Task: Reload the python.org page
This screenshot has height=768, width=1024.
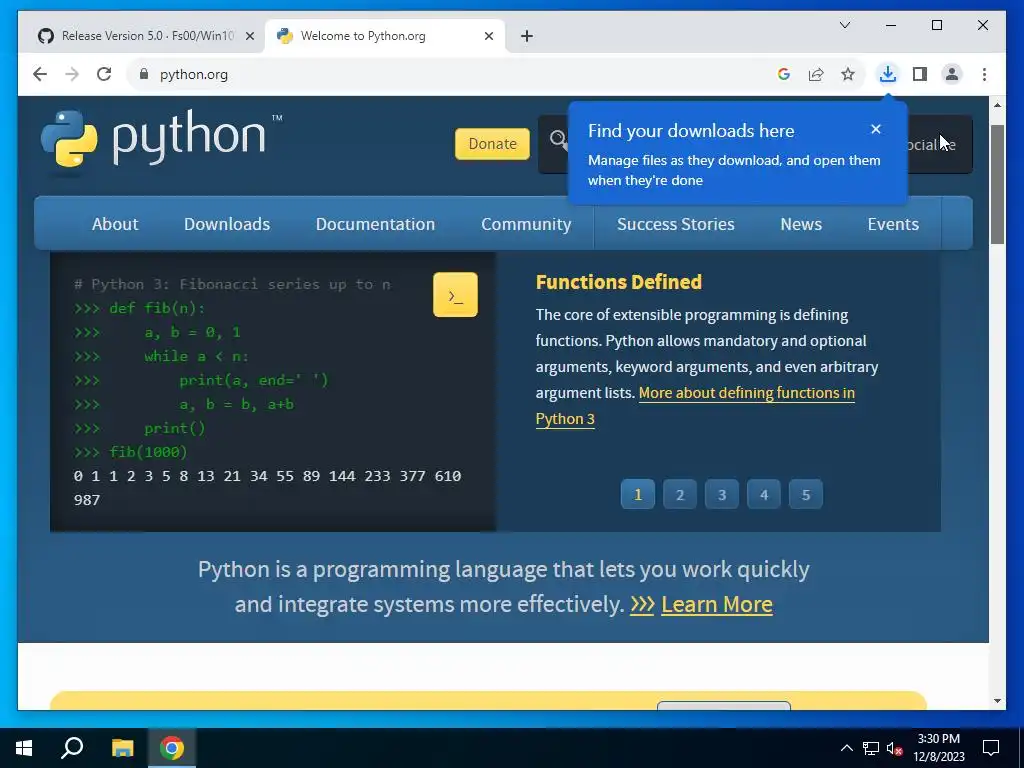Action: tap(104, 74)
